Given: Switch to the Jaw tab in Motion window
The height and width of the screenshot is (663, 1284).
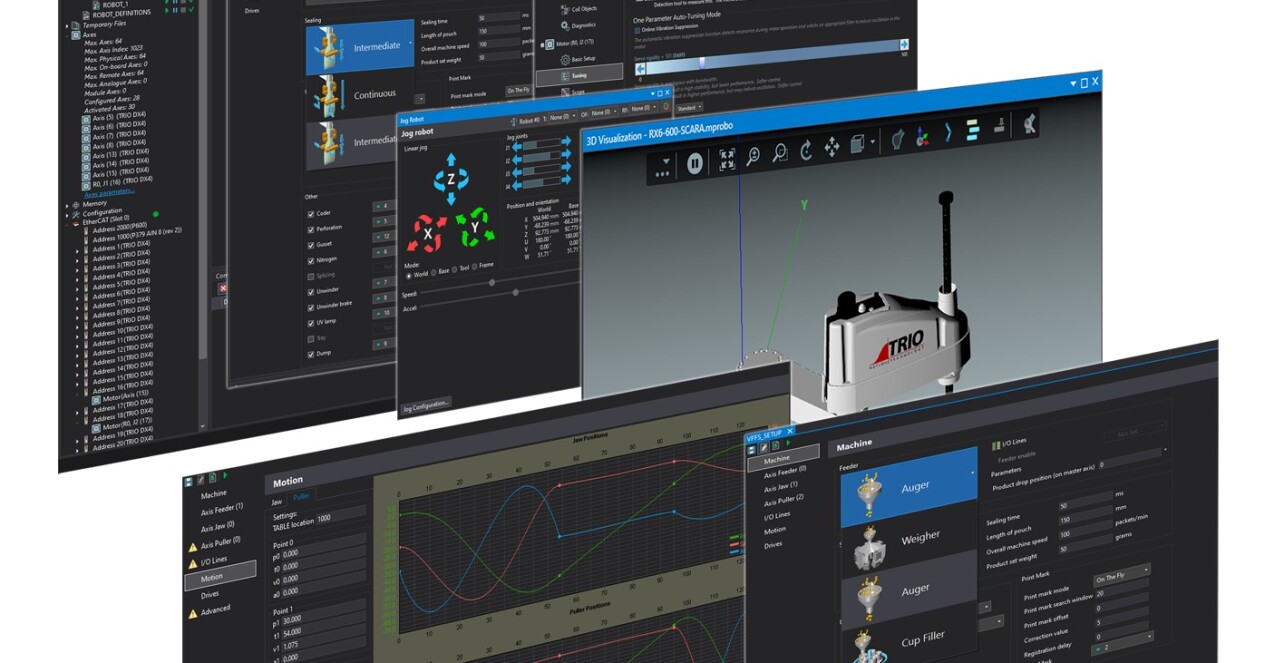Looking at the screenshot, I should (277, 500).
